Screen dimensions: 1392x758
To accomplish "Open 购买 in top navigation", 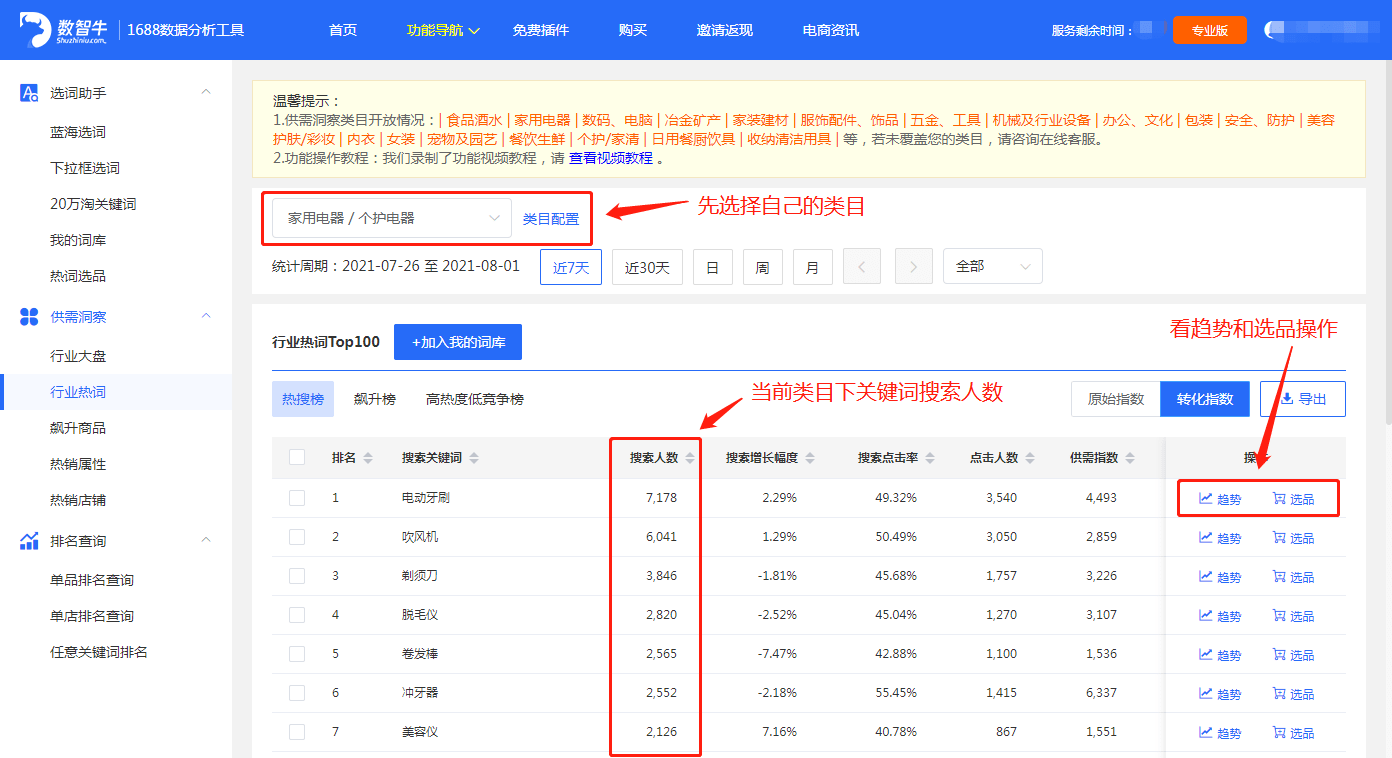I will pyautogui.click(x=633, y=30).
